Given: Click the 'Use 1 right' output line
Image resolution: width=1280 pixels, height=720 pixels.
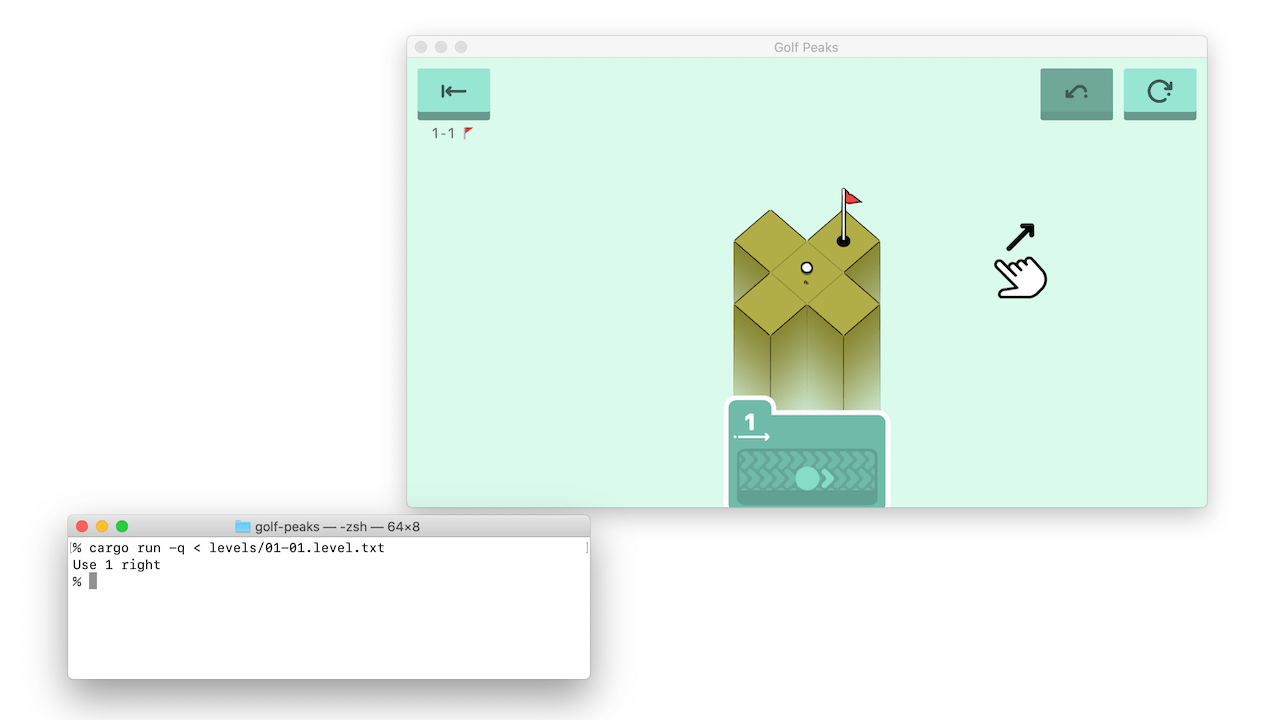Looking at the screenshot, I should 116,565.
